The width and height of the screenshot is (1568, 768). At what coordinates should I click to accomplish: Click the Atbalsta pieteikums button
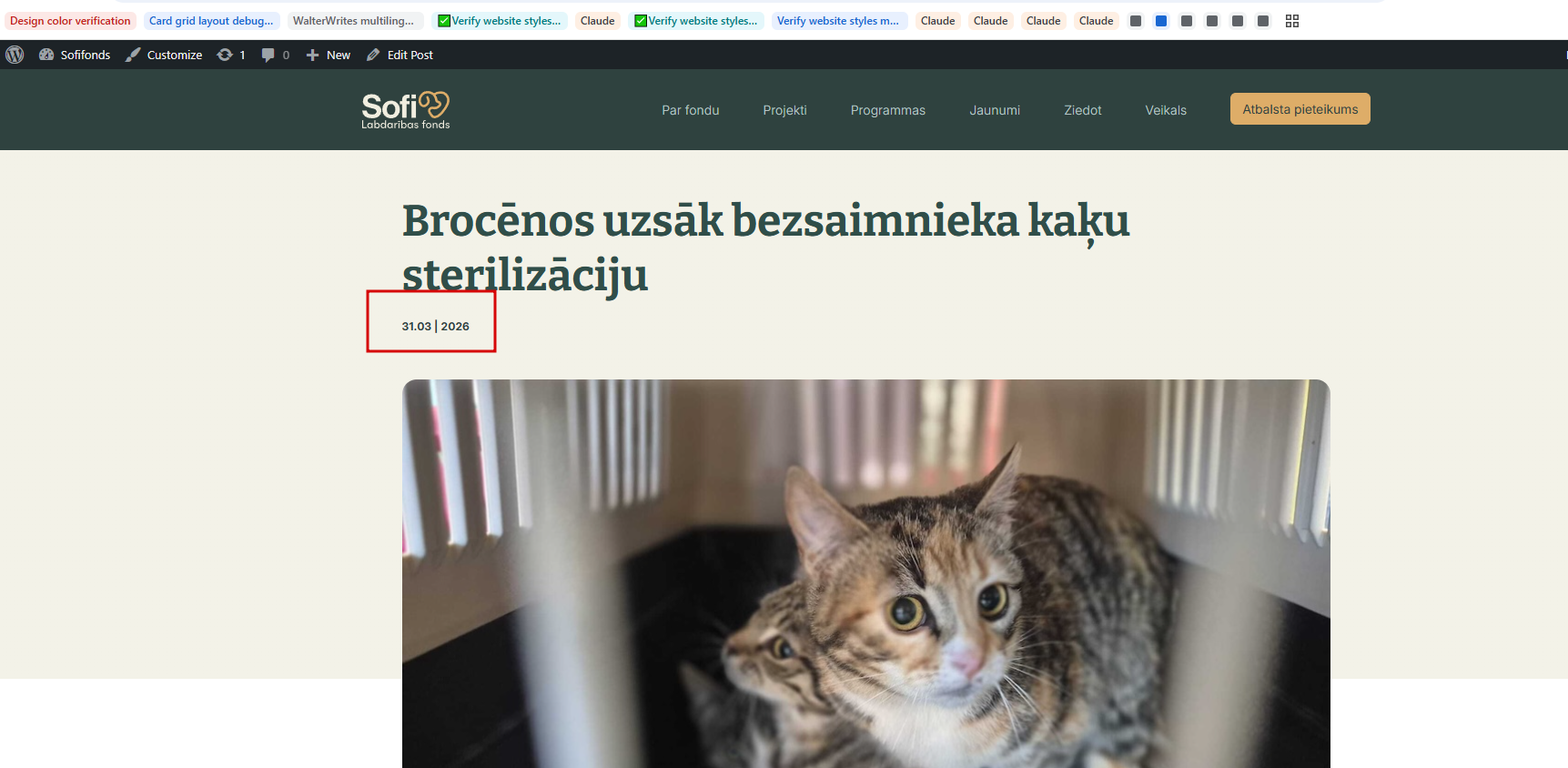click(1300, 109)
